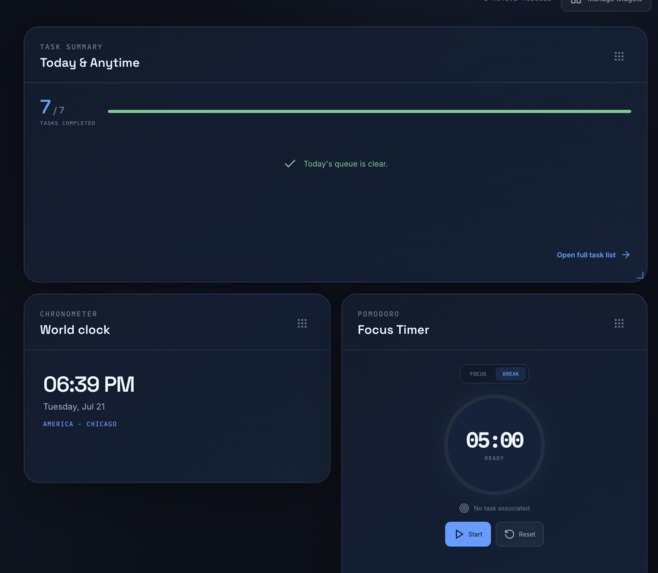This screenshot has width=658, height=573.
Task: Click the READY status under the timer
Action: [x=494, y=458]
